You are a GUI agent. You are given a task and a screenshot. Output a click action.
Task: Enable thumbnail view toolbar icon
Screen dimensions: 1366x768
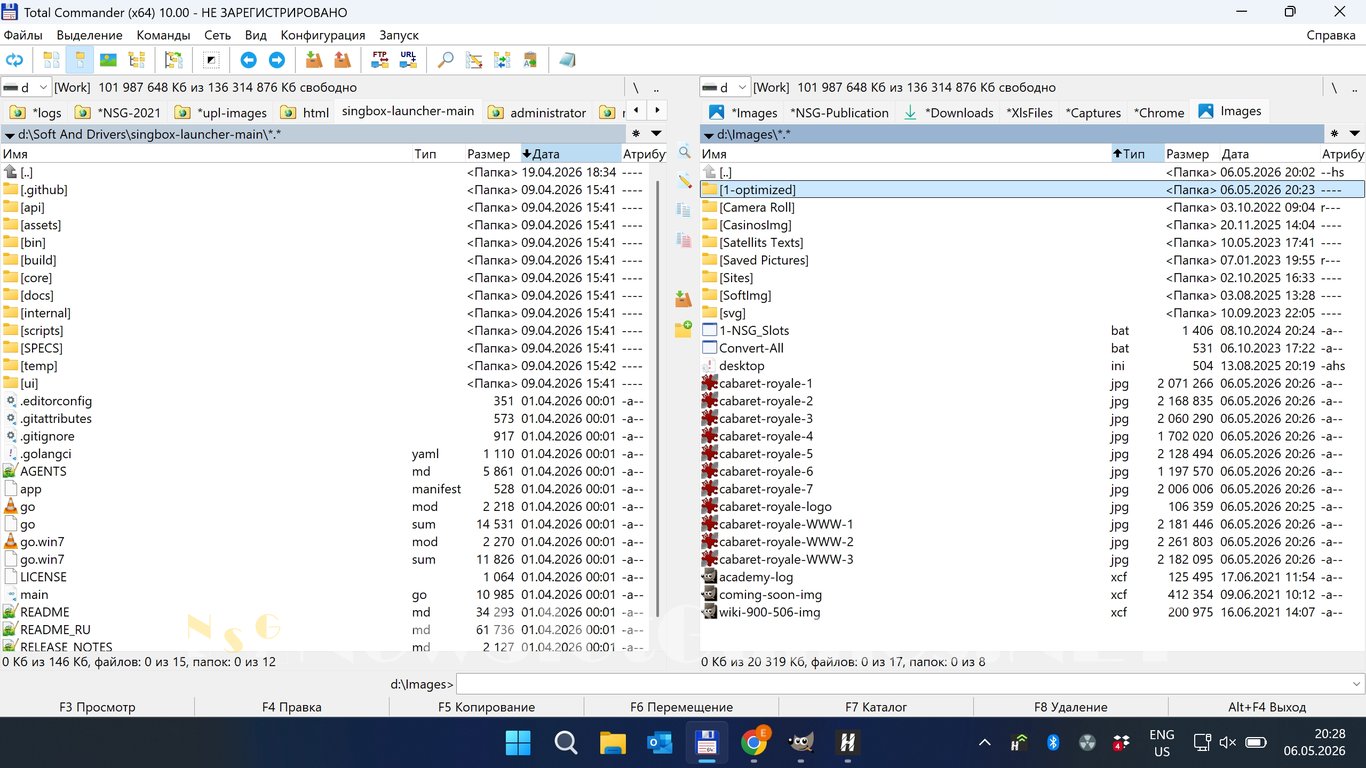[x=108, y=60]
